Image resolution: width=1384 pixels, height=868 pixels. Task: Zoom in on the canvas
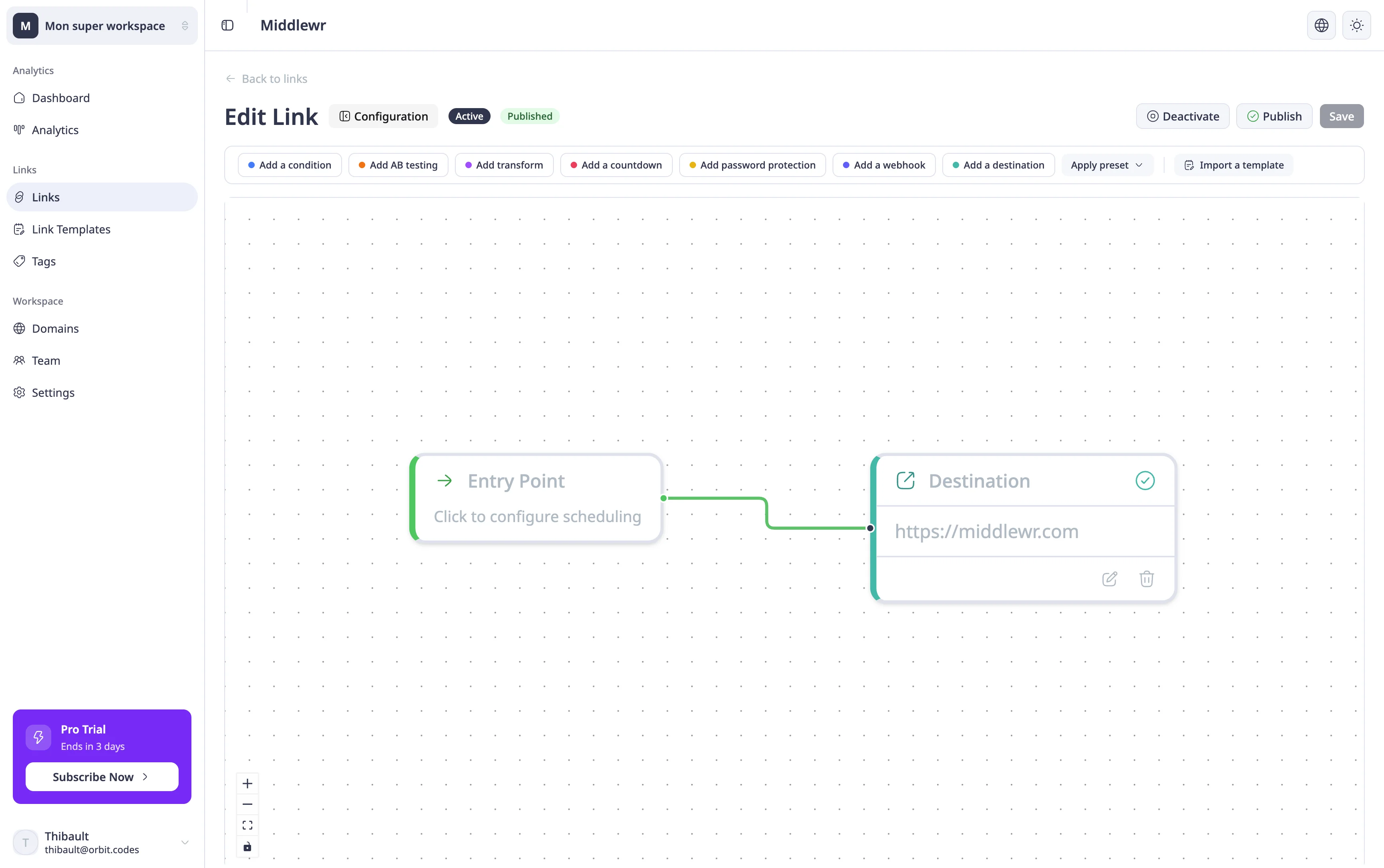point(247,784)
